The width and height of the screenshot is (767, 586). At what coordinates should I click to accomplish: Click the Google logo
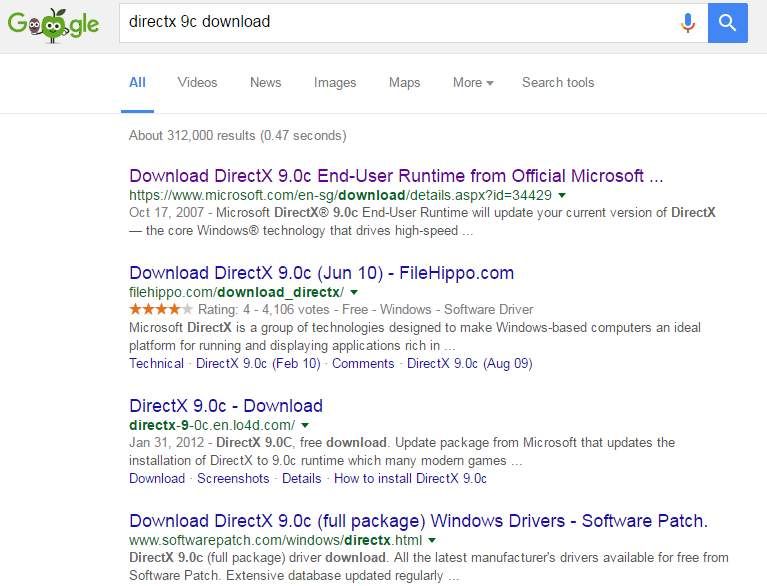[x=53, y=24]
